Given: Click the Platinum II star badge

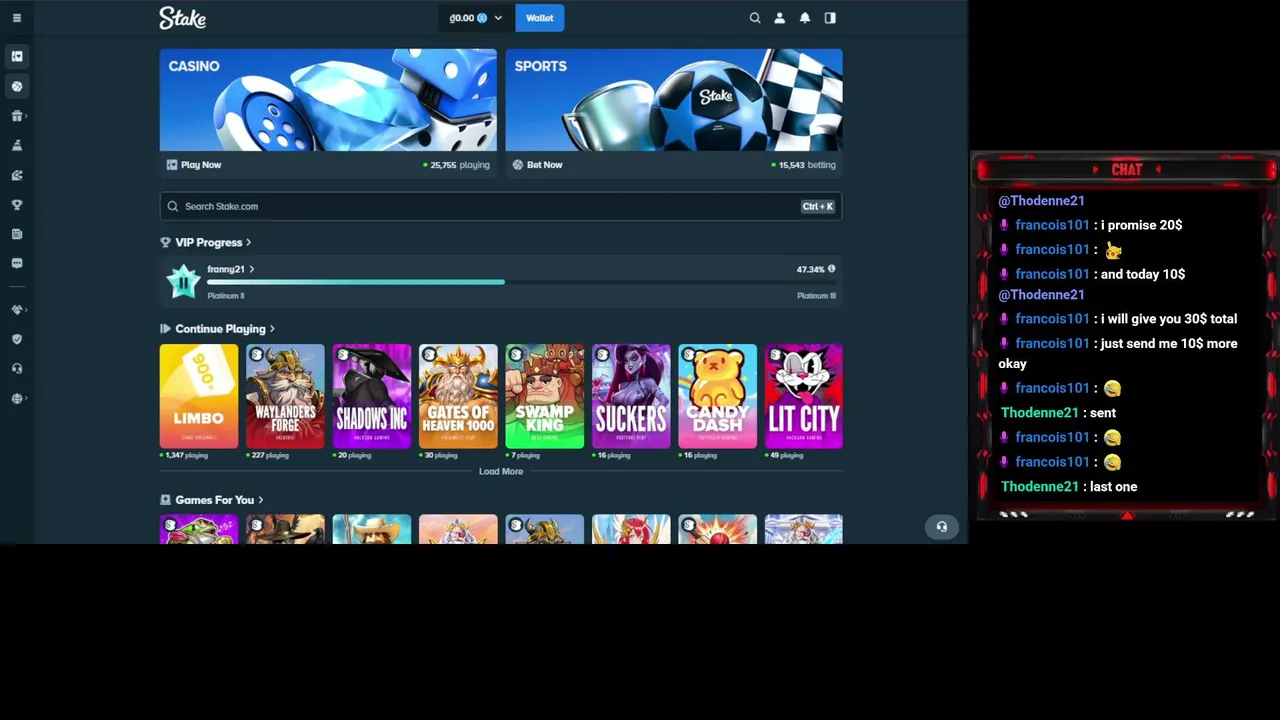Looking at the screenshot, I should (183, 281).
